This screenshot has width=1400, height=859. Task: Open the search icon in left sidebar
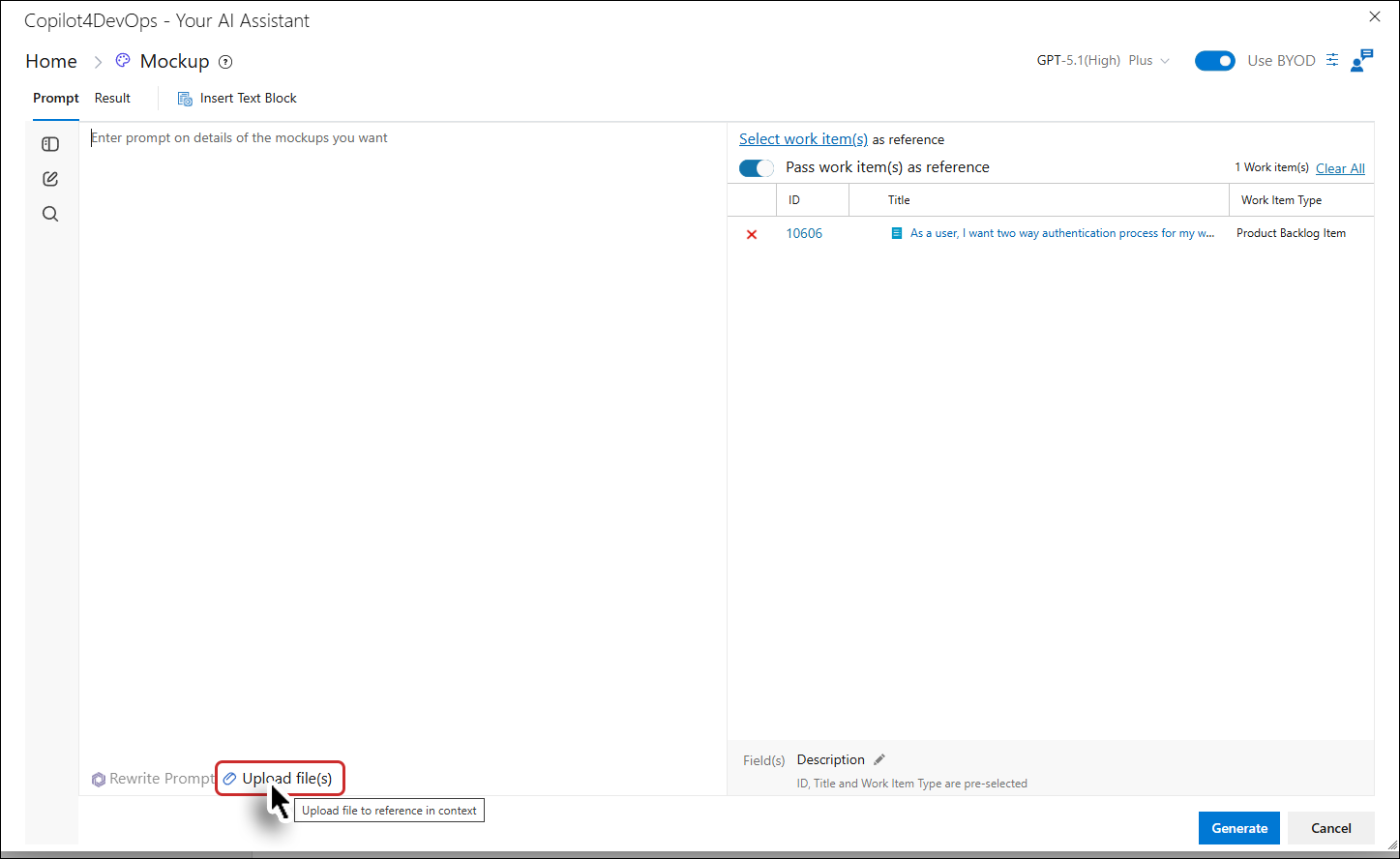50,214
